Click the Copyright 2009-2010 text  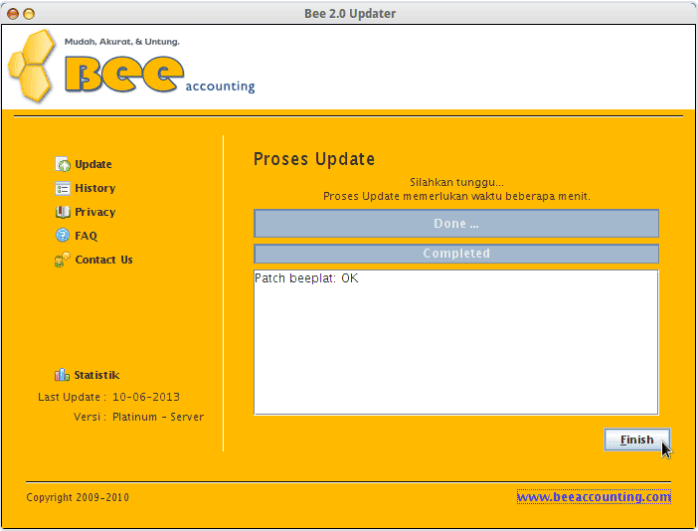[x=78, y=497]
